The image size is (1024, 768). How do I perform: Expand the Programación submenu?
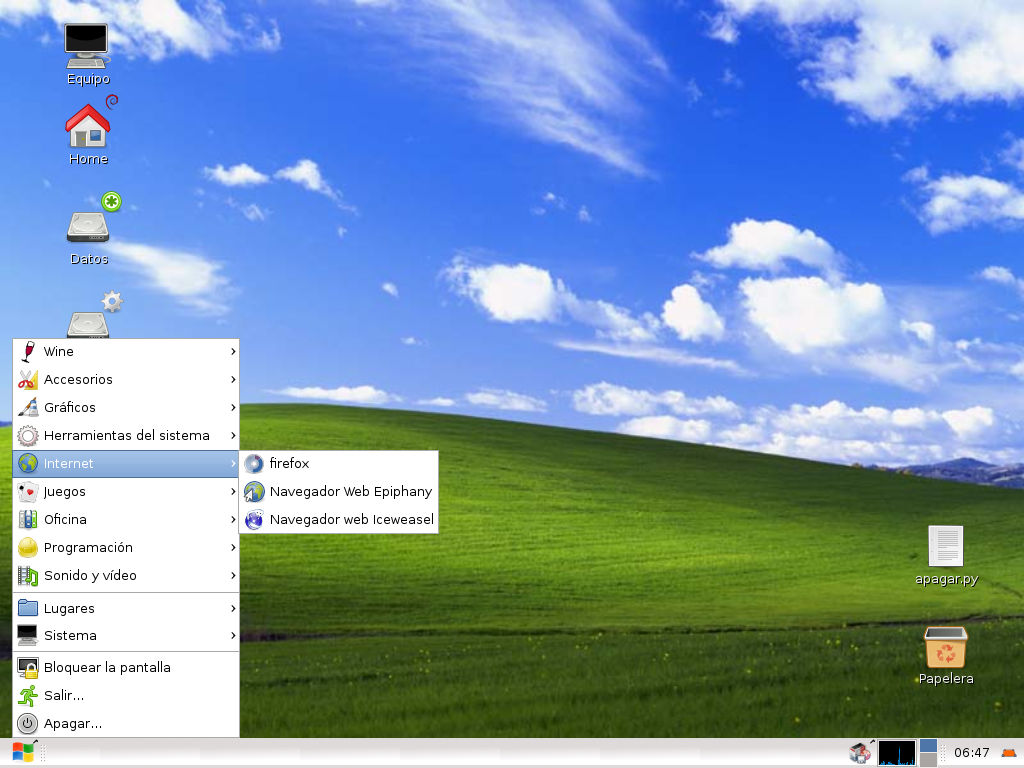(x=126, y=547)
